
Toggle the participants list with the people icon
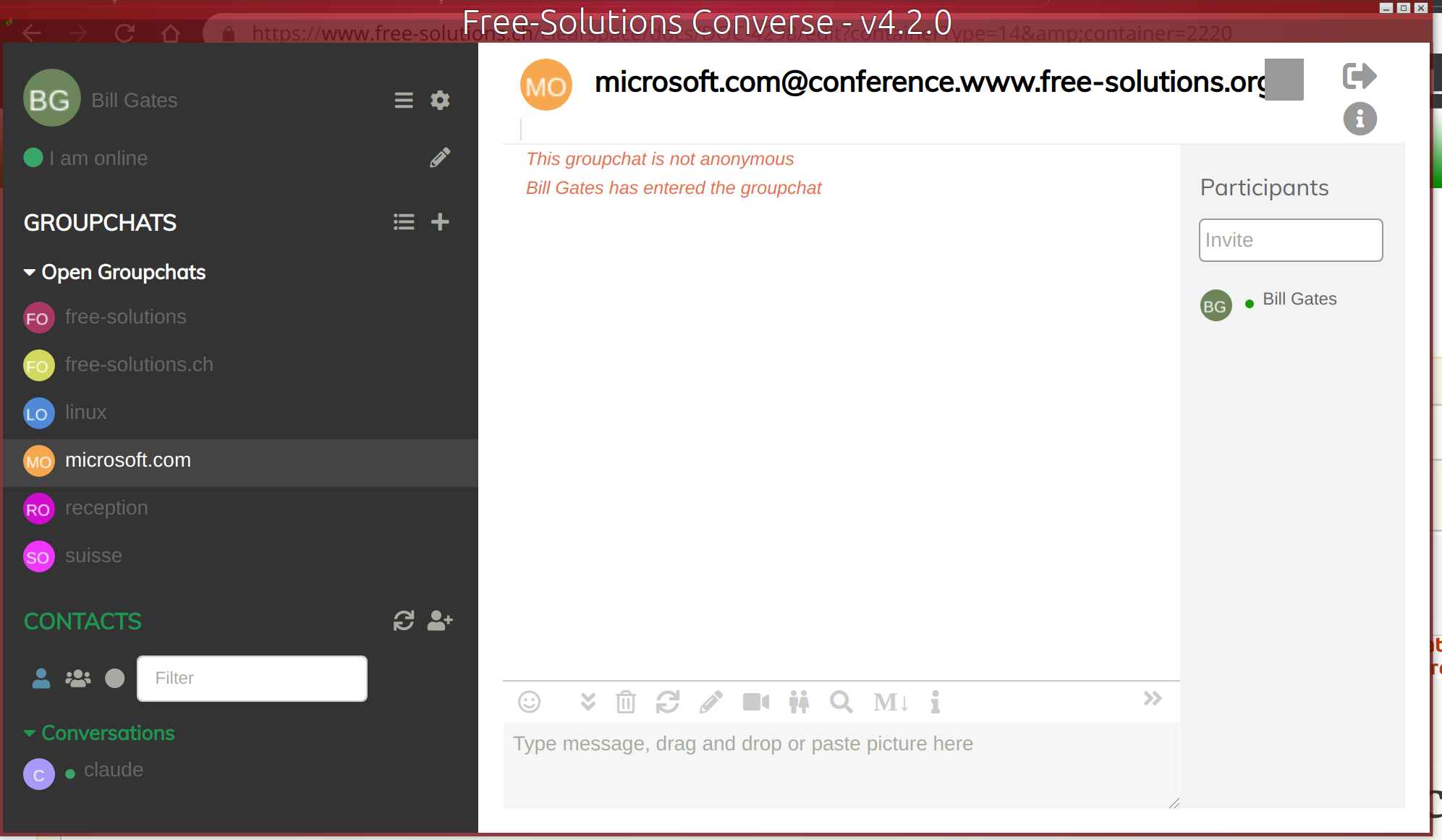tap(799, 702)
